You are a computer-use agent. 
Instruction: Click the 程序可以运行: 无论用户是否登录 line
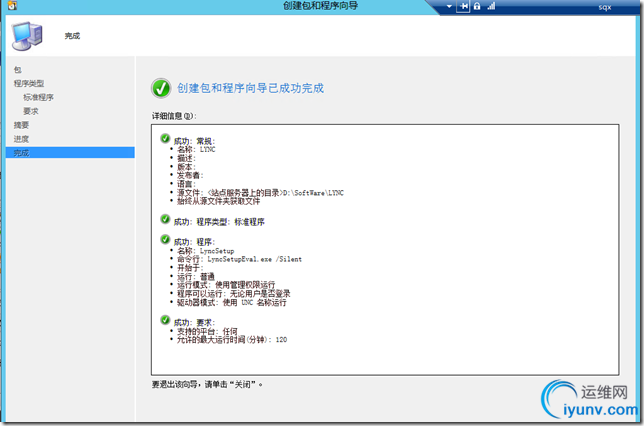pos(234,294)
